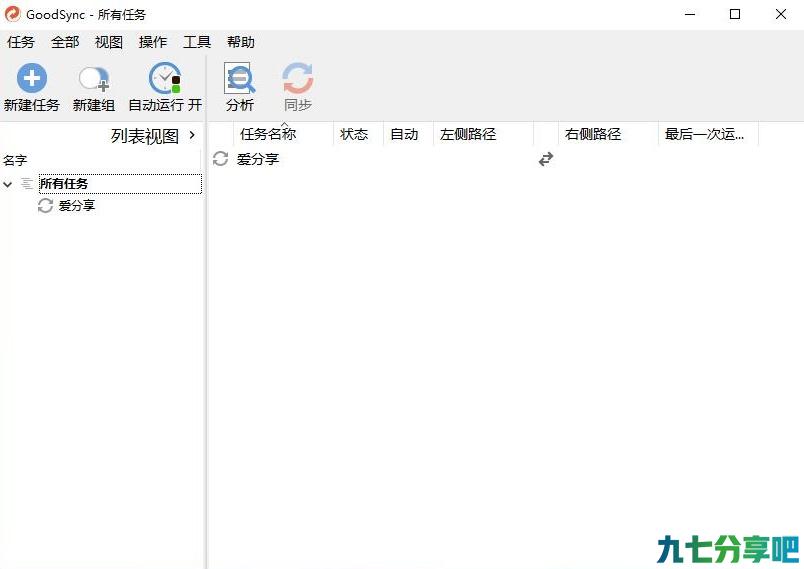This screenshot has width=804, height=569.
Task: Maximize the GoodSync window
Action: click(x=735, y=14)
